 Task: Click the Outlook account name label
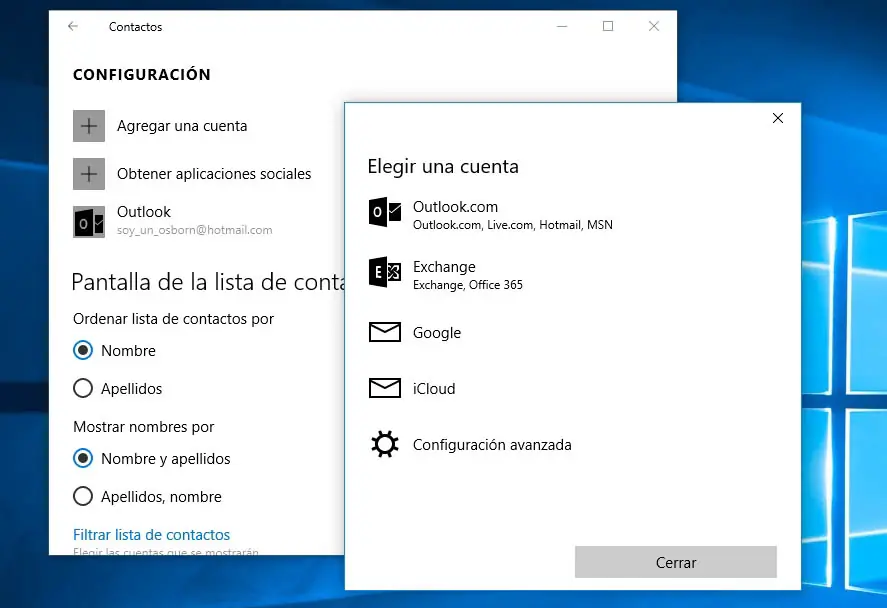(144, 212)
